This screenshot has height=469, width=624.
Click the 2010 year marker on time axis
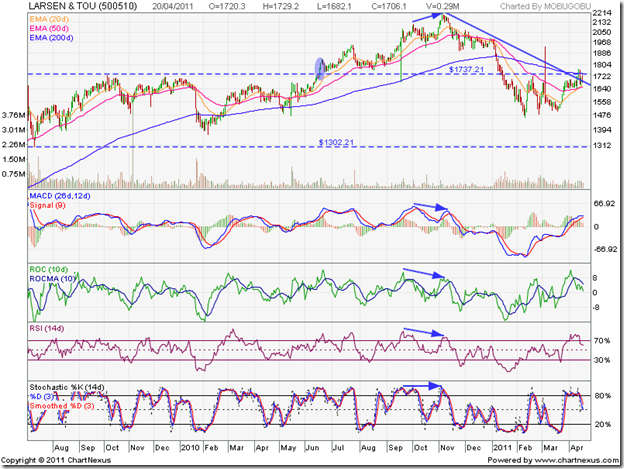pyautogui.click(x=190, y=448)
